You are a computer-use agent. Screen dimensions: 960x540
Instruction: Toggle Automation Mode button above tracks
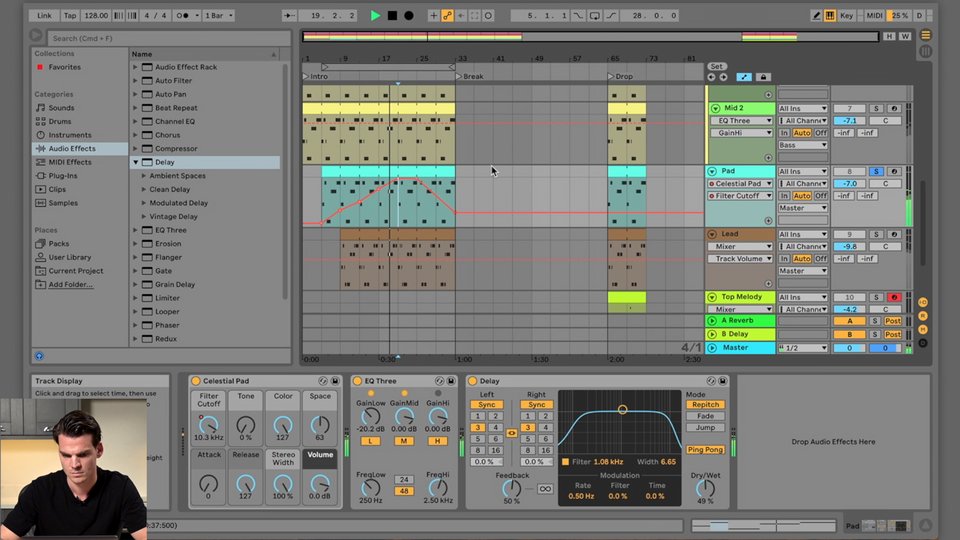click(744, 77)
